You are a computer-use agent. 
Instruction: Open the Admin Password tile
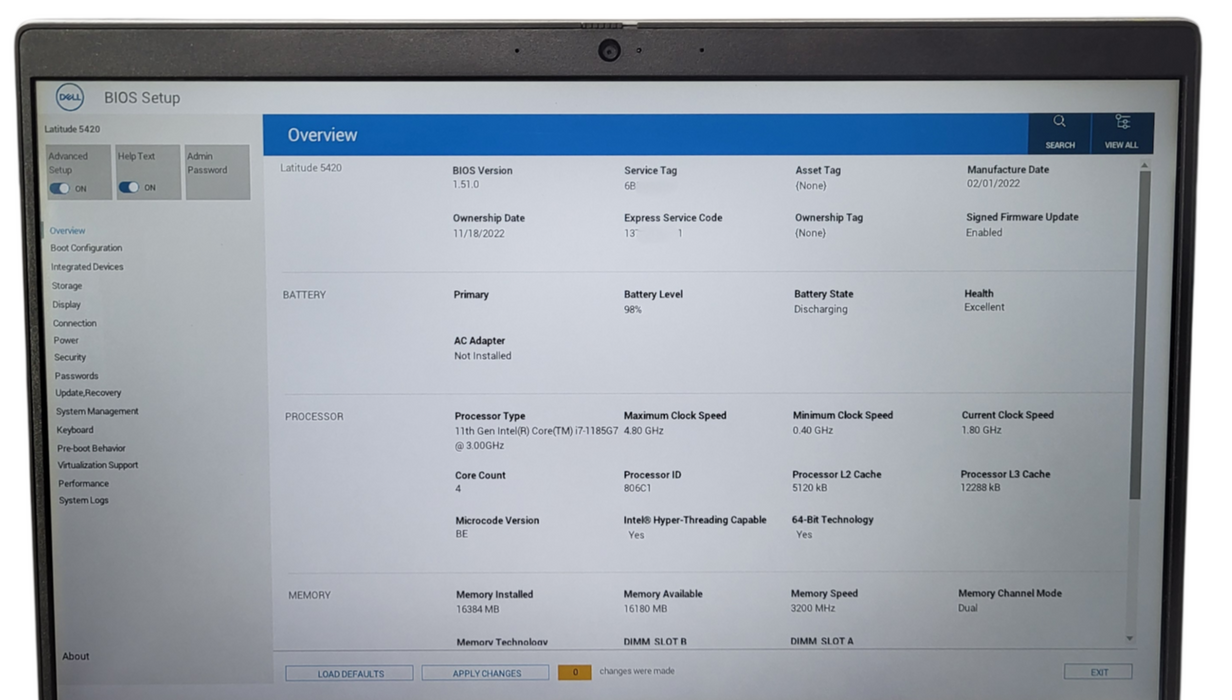click(x=217, y=172)
